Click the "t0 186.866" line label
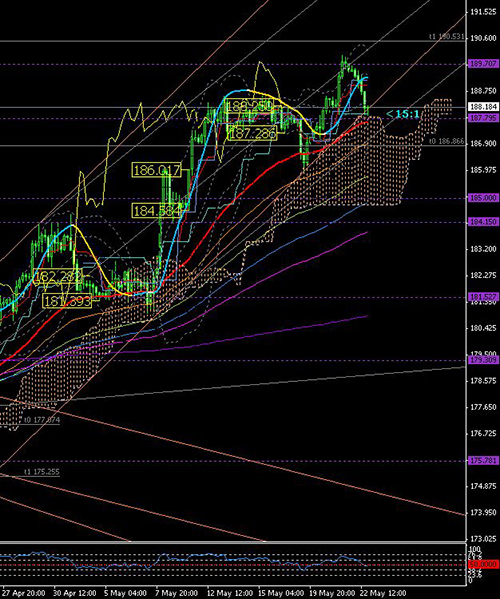The height and width of the screenshot is (599, 500). coord(447,141)
